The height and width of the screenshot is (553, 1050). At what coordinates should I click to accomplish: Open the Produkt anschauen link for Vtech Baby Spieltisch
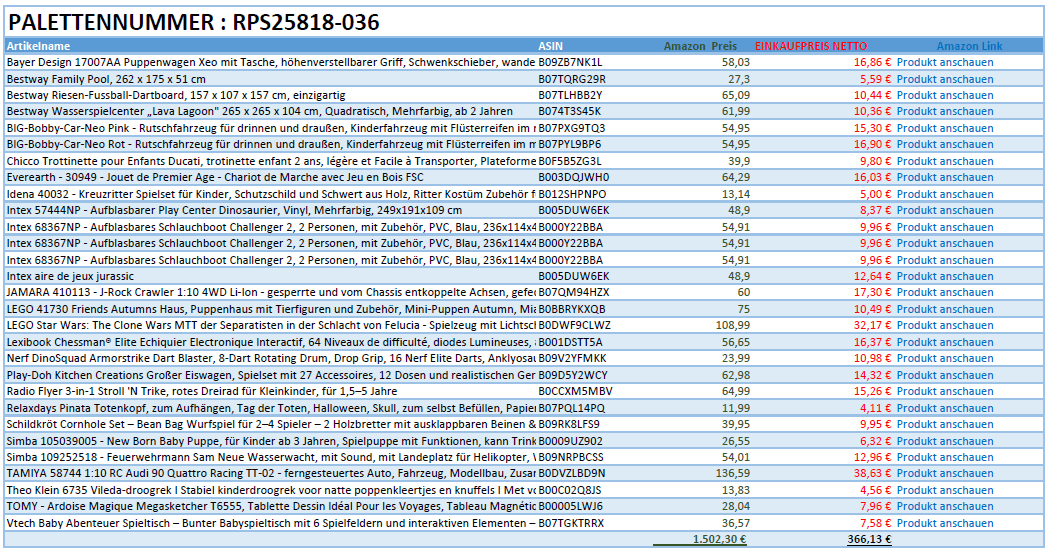point(944,523)
